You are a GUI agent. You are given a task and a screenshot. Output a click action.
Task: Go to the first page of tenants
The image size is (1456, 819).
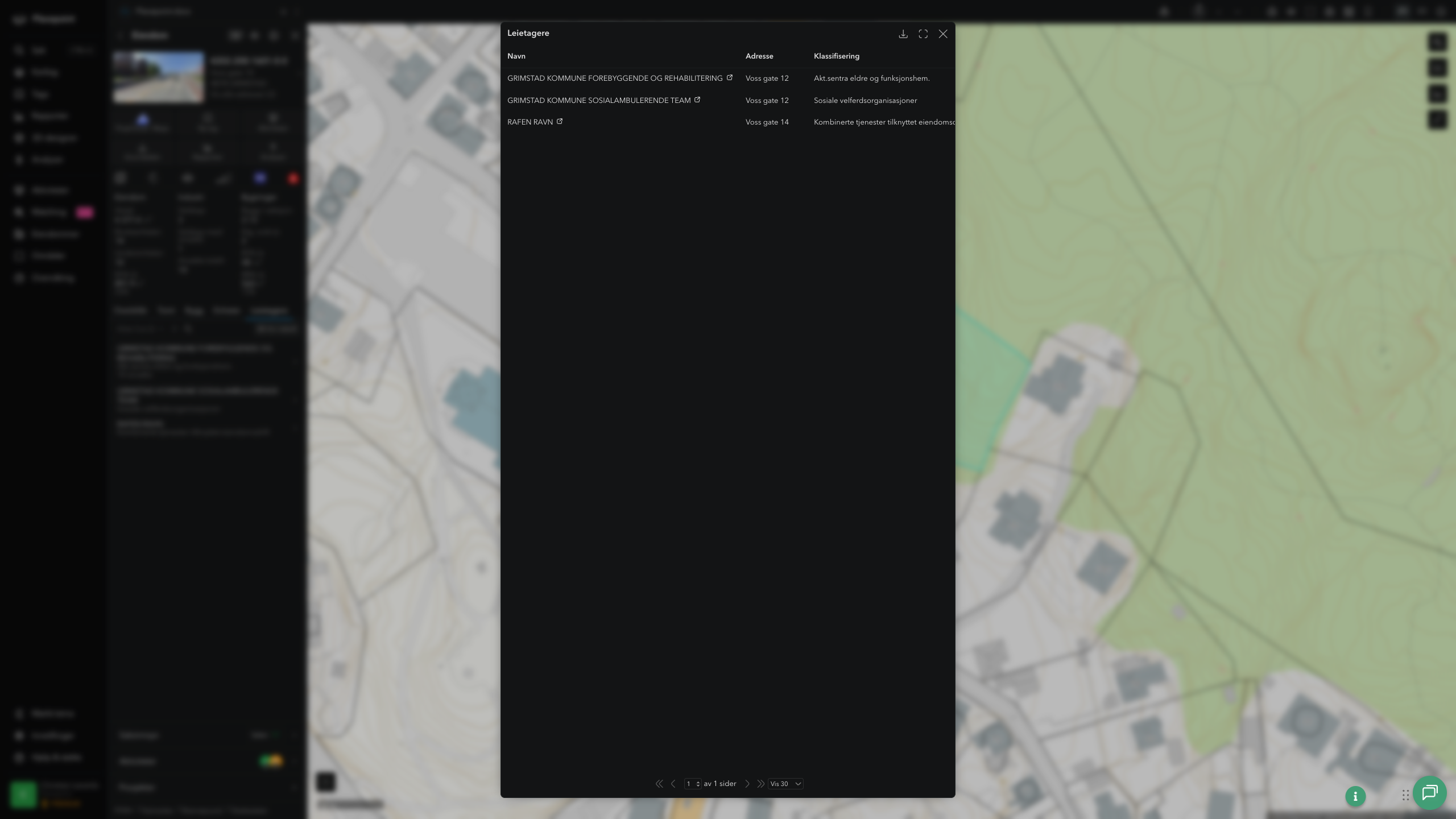click(x=659, y=784)
